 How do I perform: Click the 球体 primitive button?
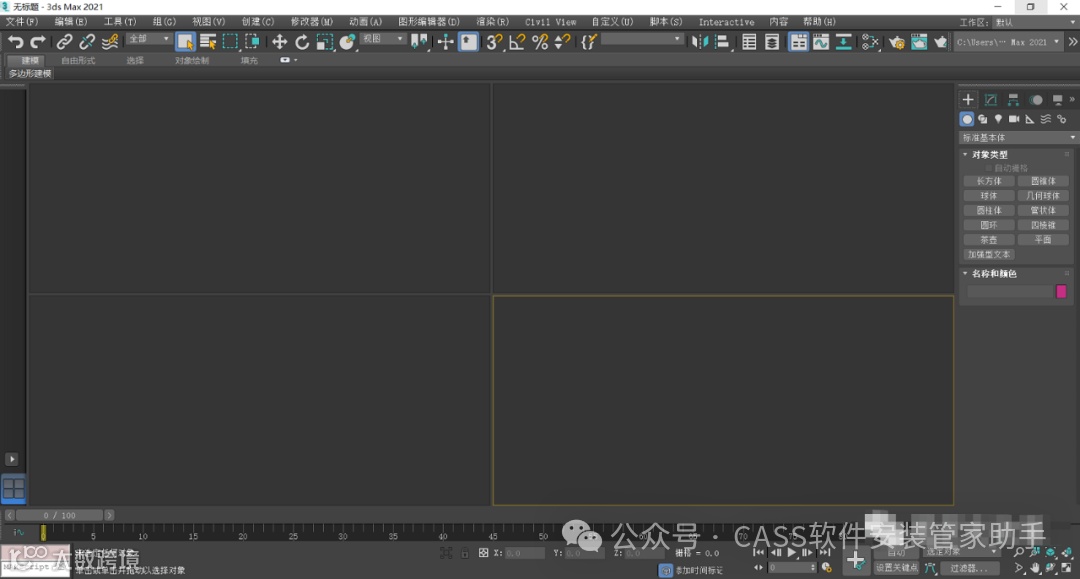click(988, 196)
